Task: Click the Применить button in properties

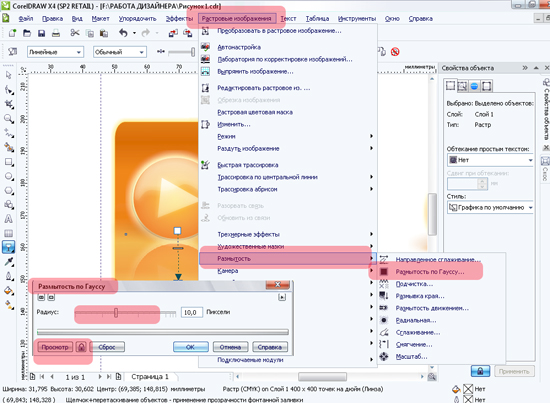Action: (x=514, y=371)
